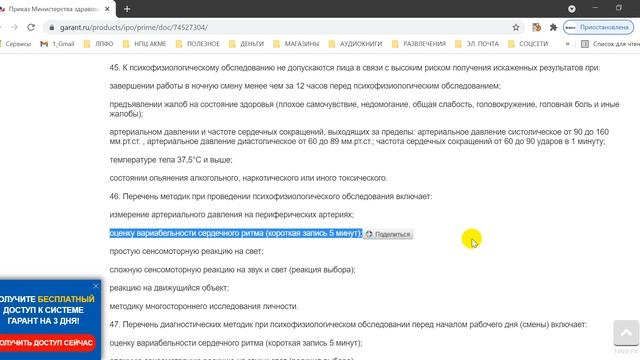Select the Приказ Министерства здравоохранения tab
This screenshot has width=640, height=360.
[53, 9]
